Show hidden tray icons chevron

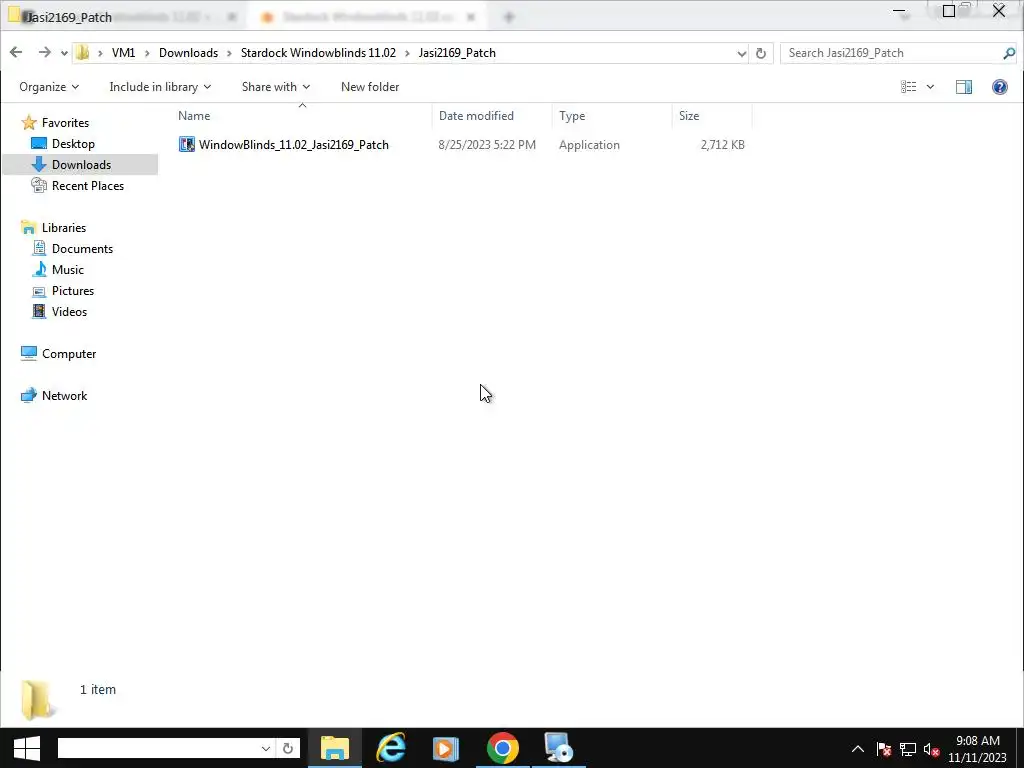point(857,749)
